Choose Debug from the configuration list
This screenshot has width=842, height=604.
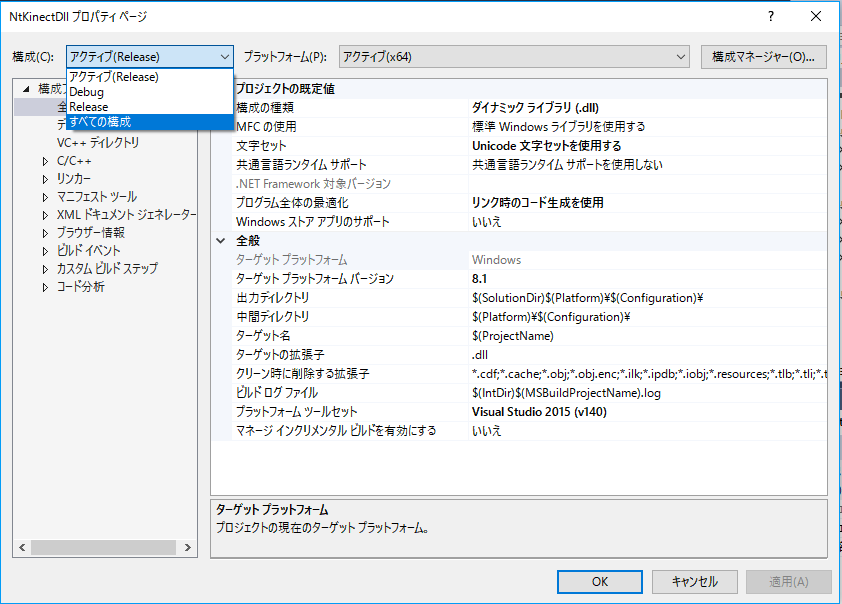point(86,92)
